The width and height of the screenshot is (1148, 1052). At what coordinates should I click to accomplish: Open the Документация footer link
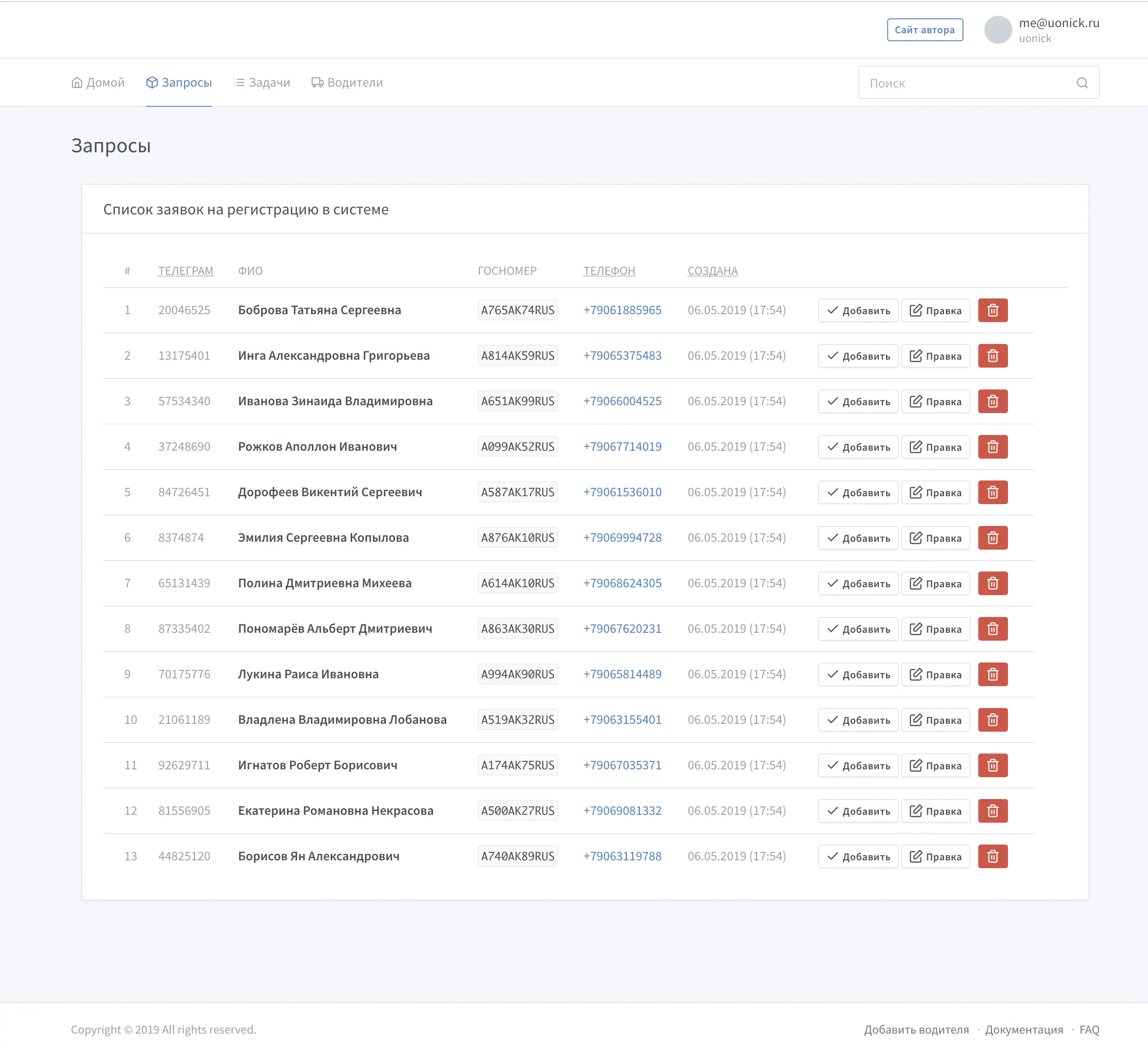1023,1029
